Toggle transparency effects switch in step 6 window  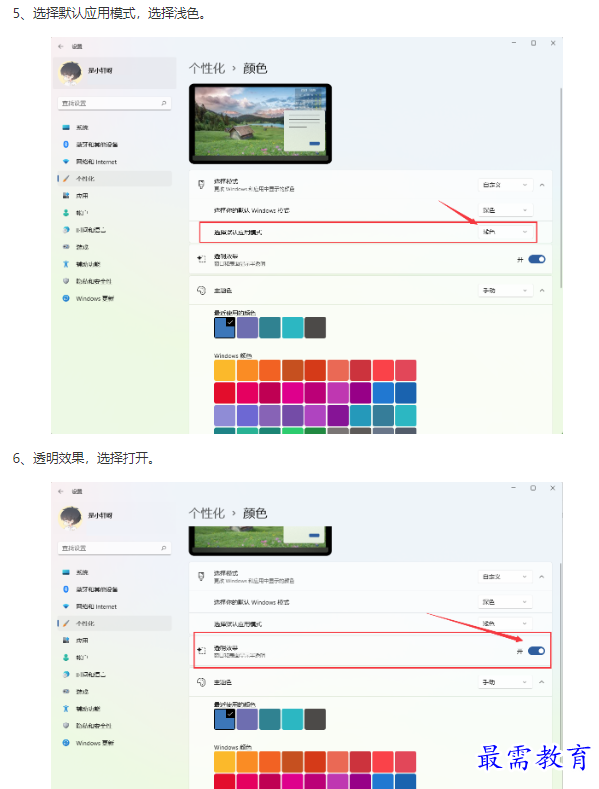point(537,651)
